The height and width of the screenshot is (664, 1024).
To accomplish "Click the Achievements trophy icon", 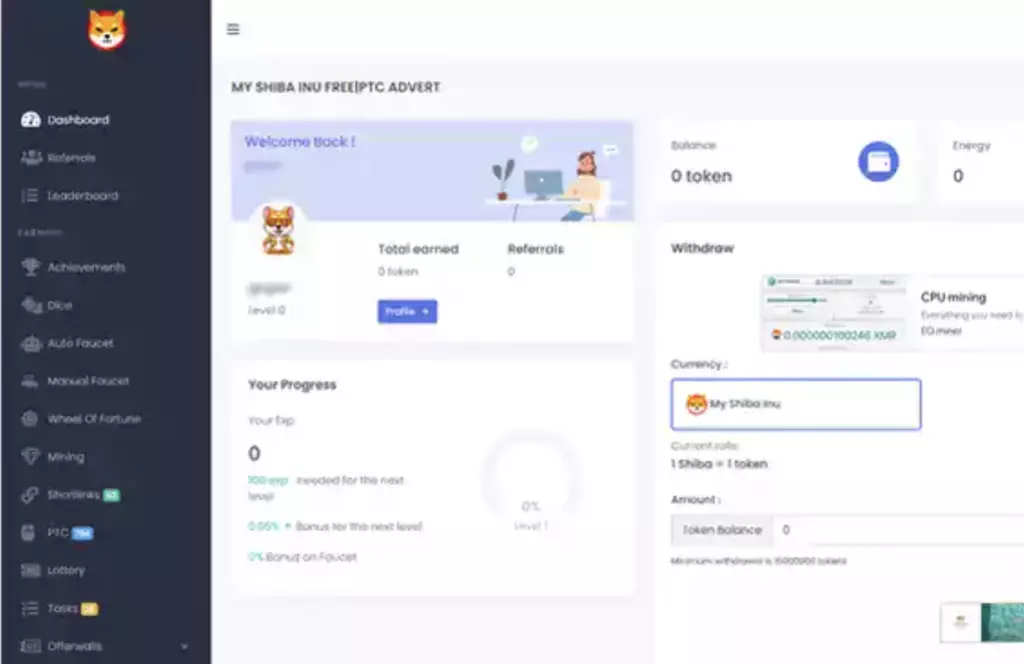I will (31, 266).
